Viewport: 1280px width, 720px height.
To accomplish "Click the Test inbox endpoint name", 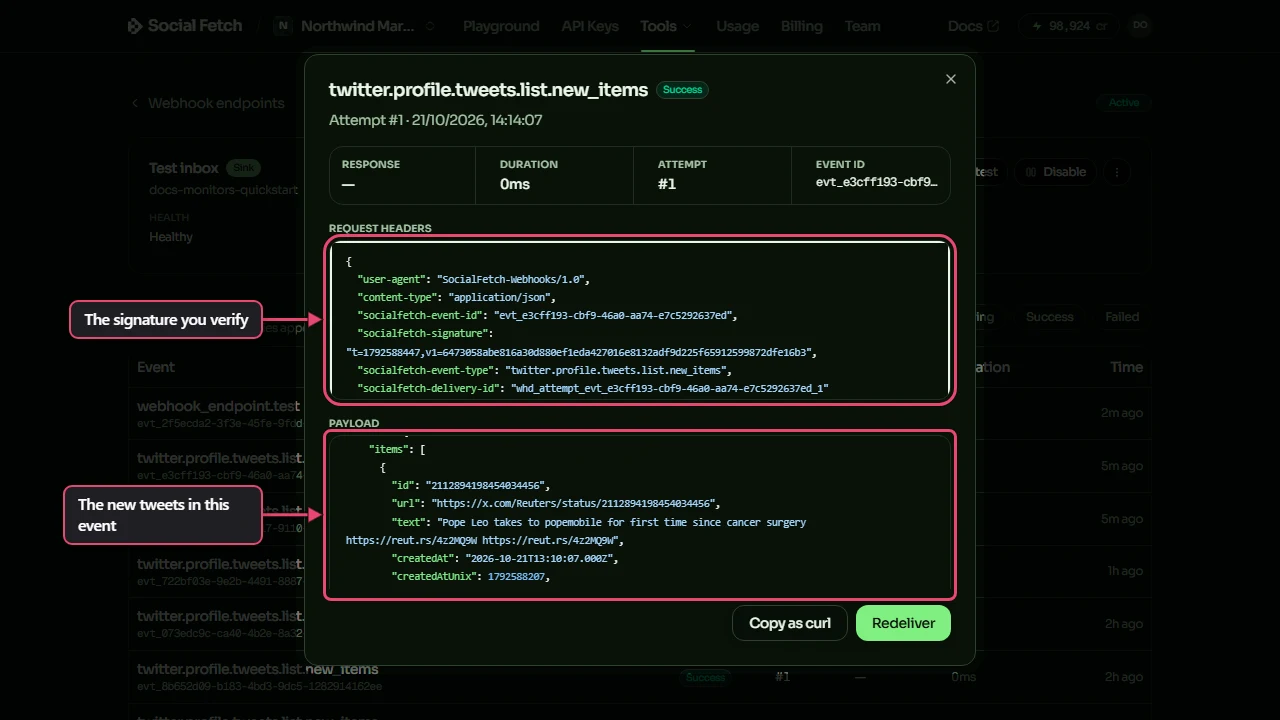I will [x=183, y=168].
